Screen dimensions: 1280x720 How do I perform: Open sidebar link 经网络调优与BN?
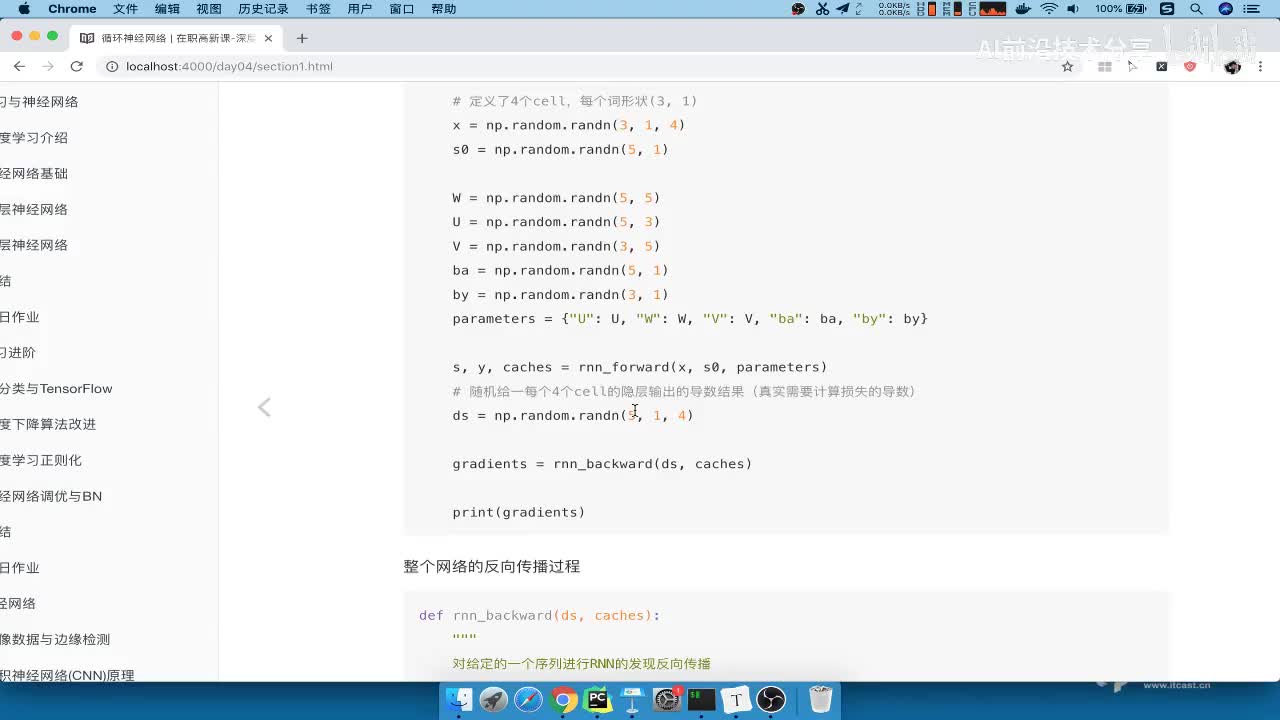click(x=51, y=496)
